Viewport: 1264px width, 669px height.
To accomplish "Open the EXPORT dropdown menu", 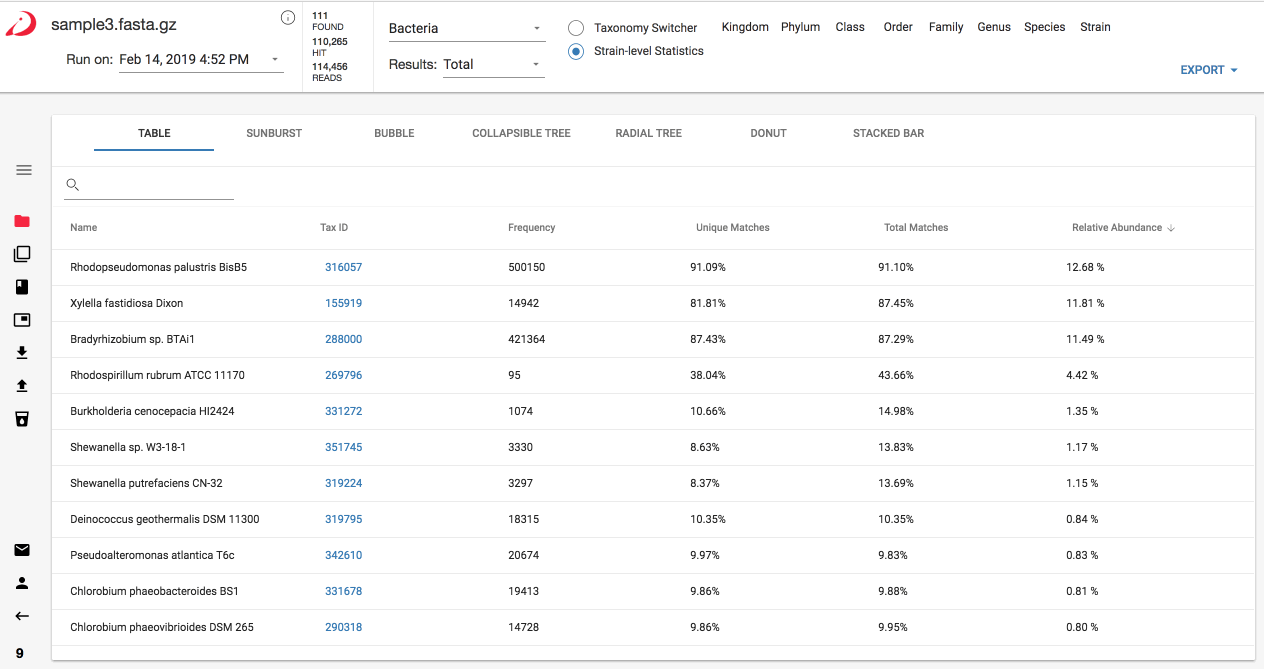I will (x=1209, y=70).
